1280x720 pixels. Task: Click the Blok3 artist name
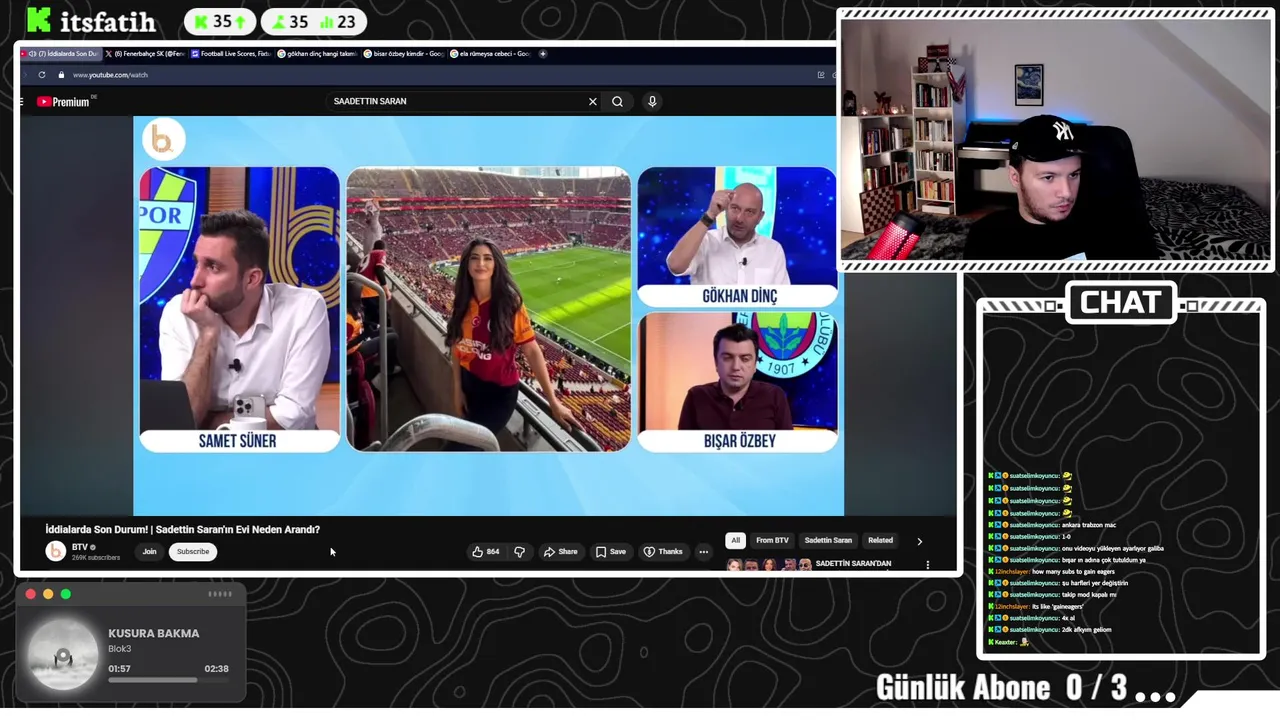(120, 649)
